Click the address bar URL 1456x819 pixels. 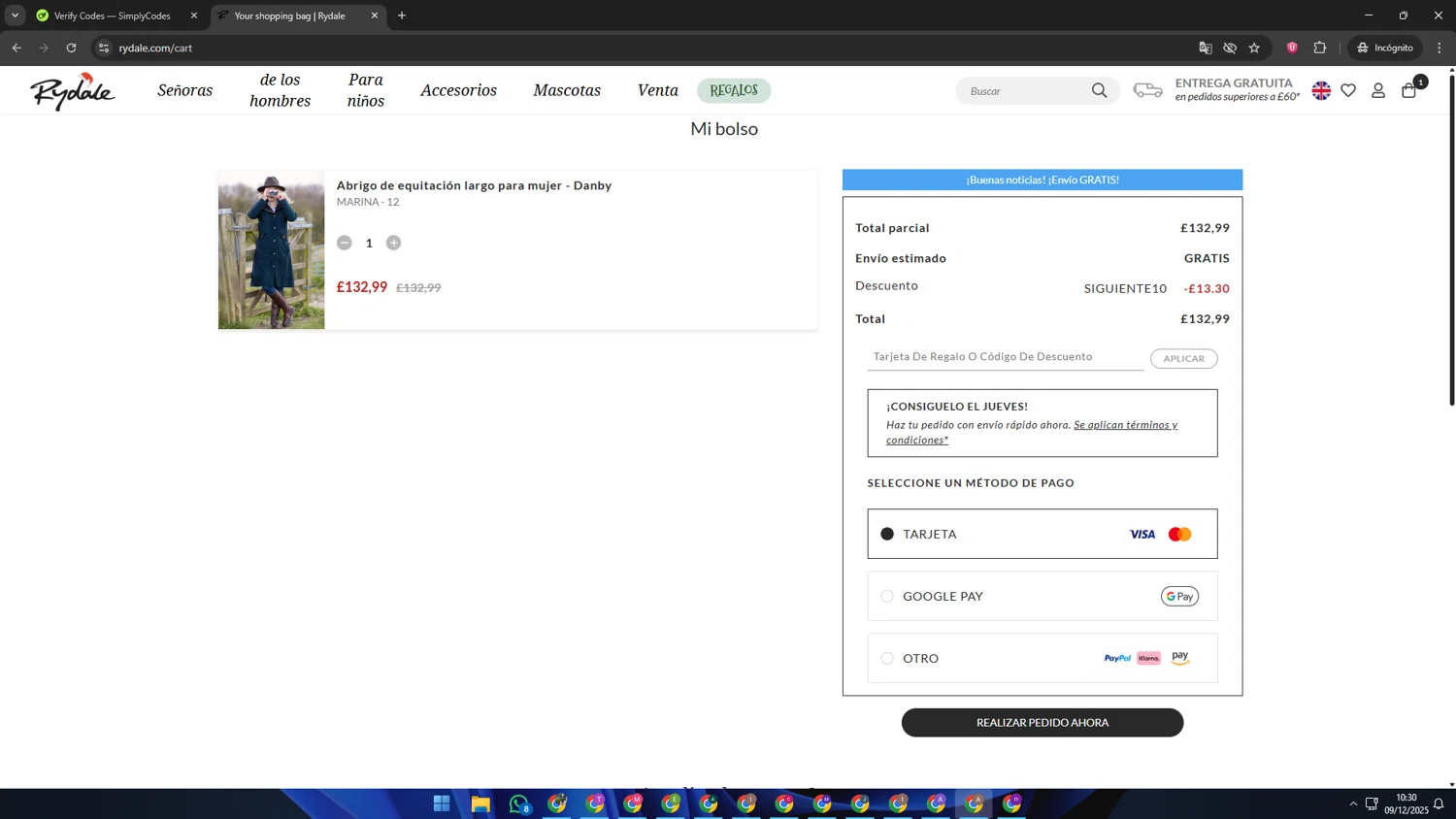click(155, 48)
